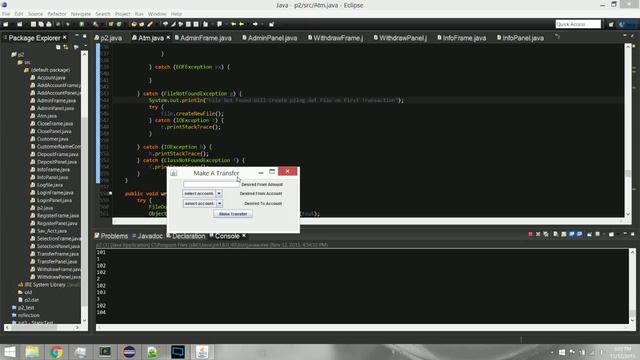Open the Desired From Account combo box
The height and width of the screenshot is (360, 640).
202,193
